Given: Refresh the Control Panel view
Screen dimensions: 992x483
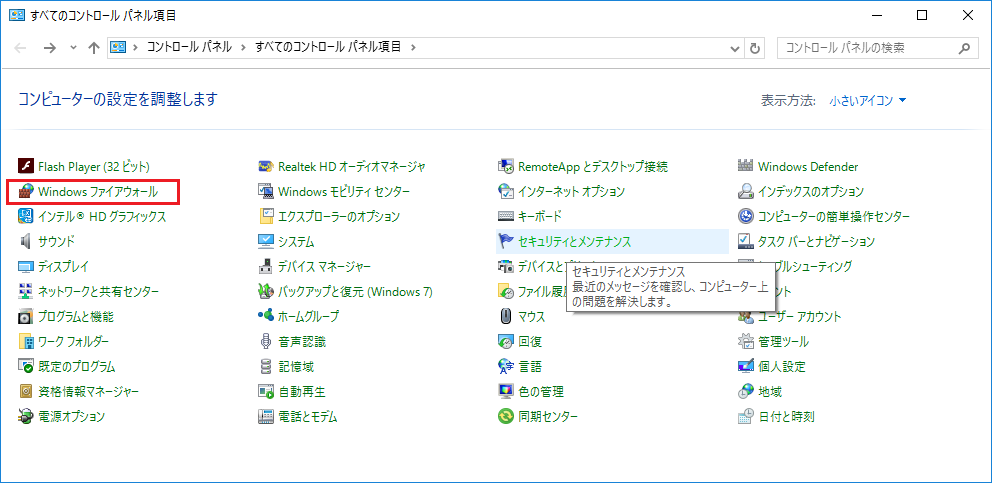Looking at the screenshot, I should 753,48.
